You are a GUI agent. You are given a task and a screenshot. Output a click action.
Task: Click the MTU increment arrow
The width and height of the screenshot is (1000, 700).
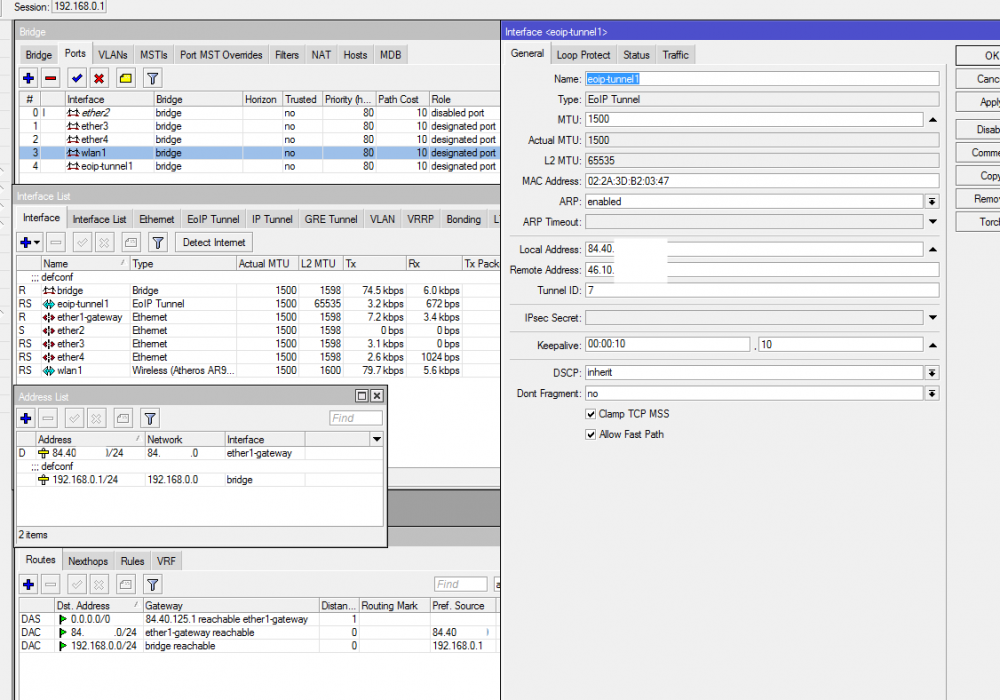pyautogui.click(x=931, y=115)
